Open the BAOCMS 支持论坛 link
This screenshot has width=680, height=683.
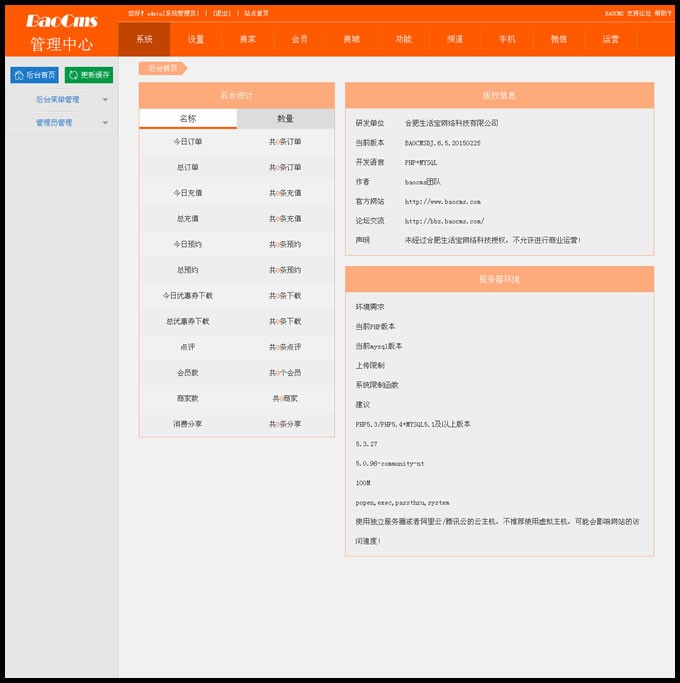click(x=628, y=14)
